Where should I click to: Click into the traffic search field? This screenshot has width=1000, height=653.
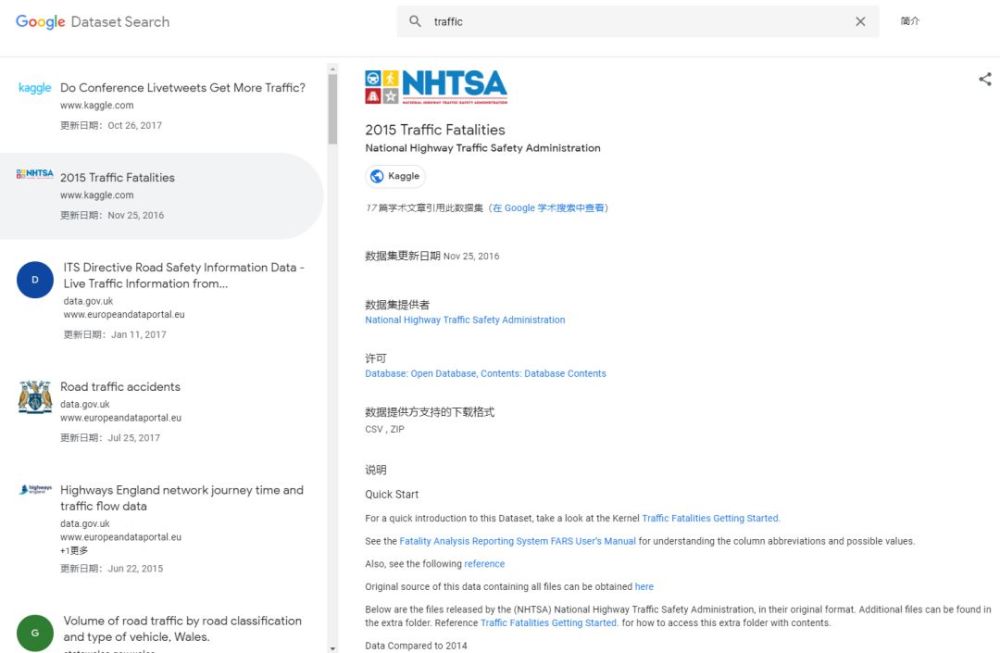pos(638,22)
